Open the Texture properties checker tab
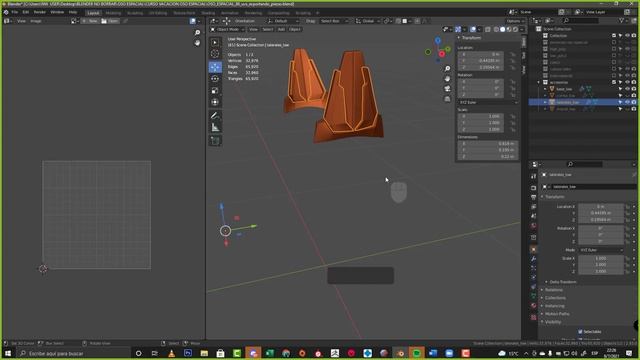Screen dimensions: 640x360 [x=533, y=317]
